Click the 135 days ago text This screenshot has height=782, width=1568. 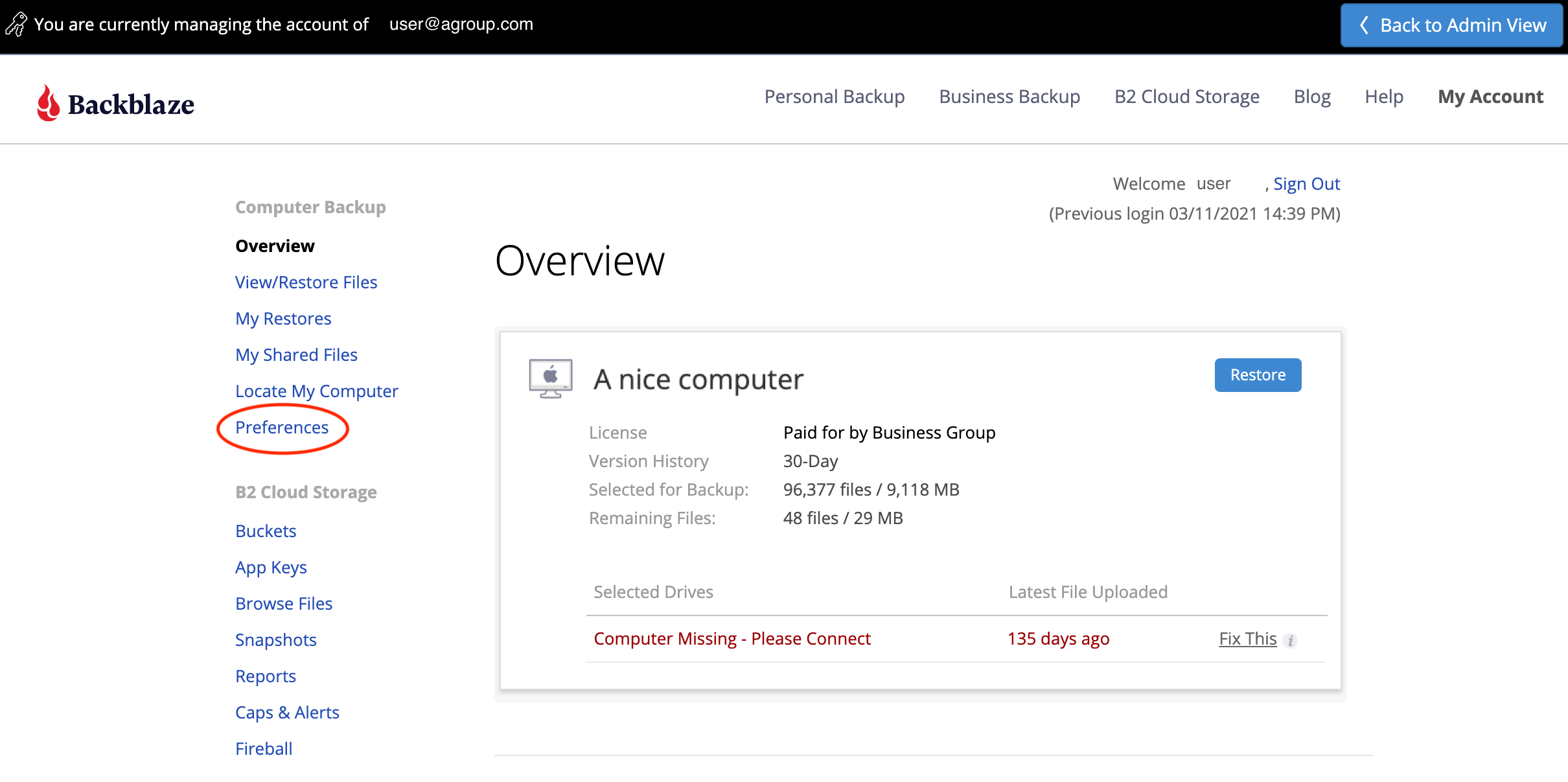point(1058,639)
